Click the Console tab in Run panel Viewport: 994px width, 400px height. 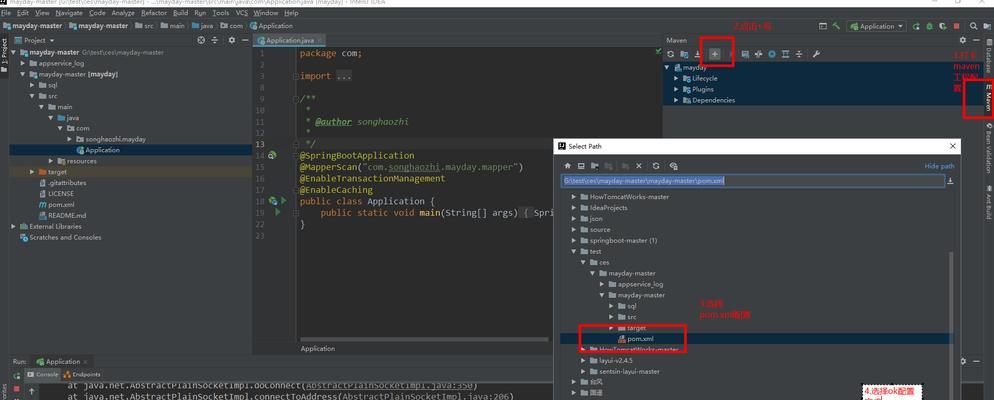(41, 375)
